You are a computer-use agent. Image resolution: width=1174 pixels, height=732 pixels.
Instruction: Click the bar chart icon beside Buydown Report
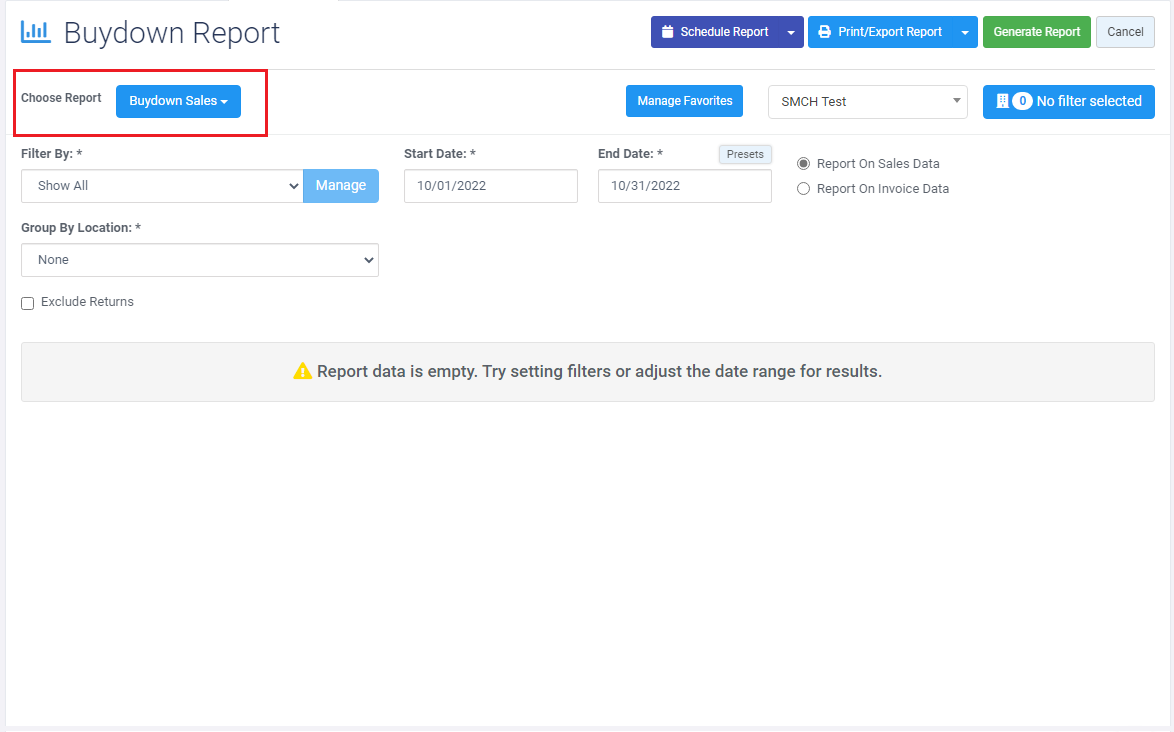click(x=36, y=32)
